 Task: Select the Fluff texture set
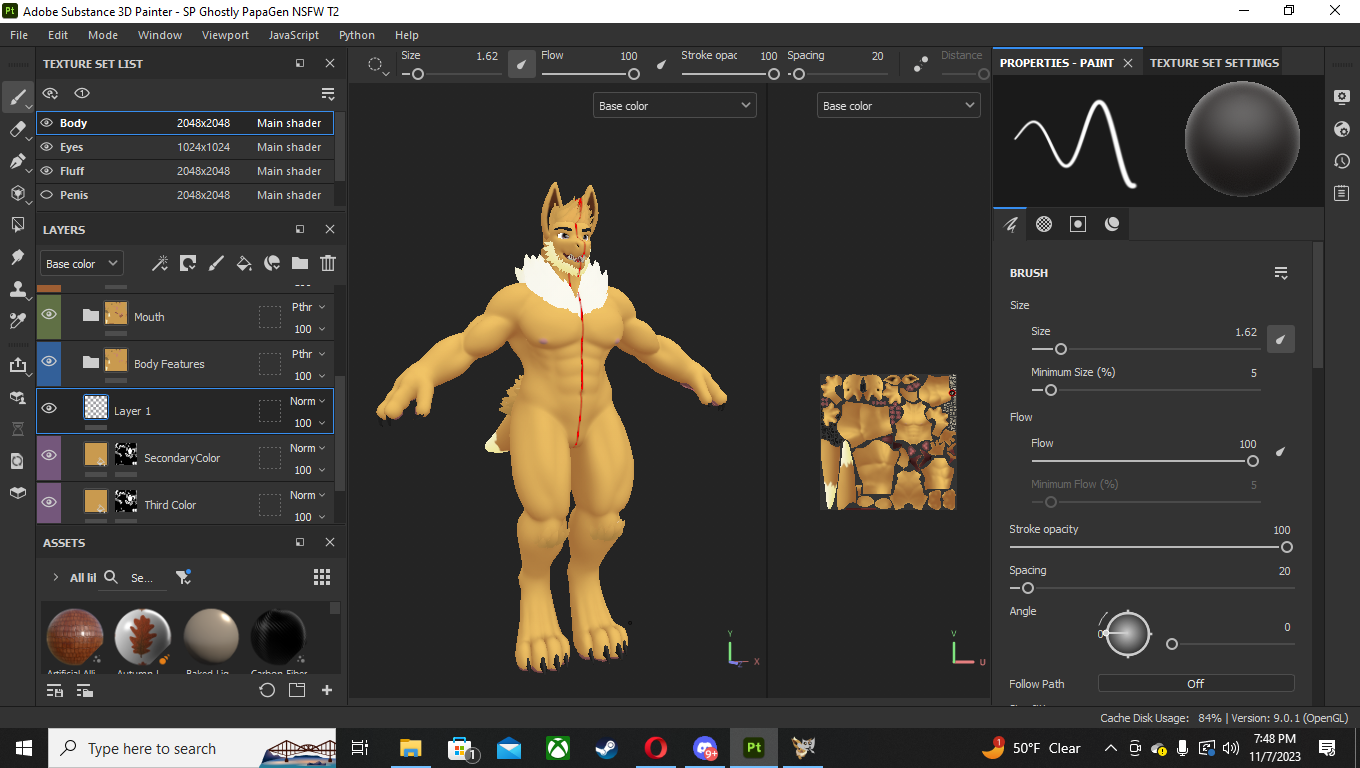pyautogui.click(x=72, y=171)
